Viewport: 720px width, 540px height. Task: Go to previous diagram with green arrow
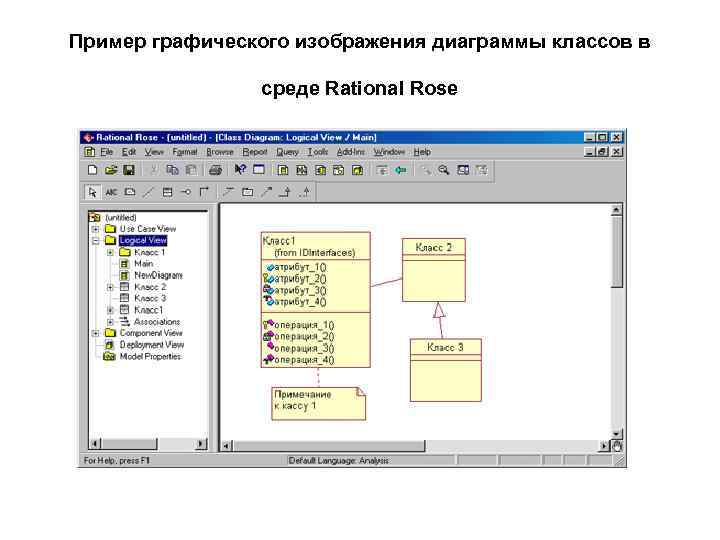(401, 170)
